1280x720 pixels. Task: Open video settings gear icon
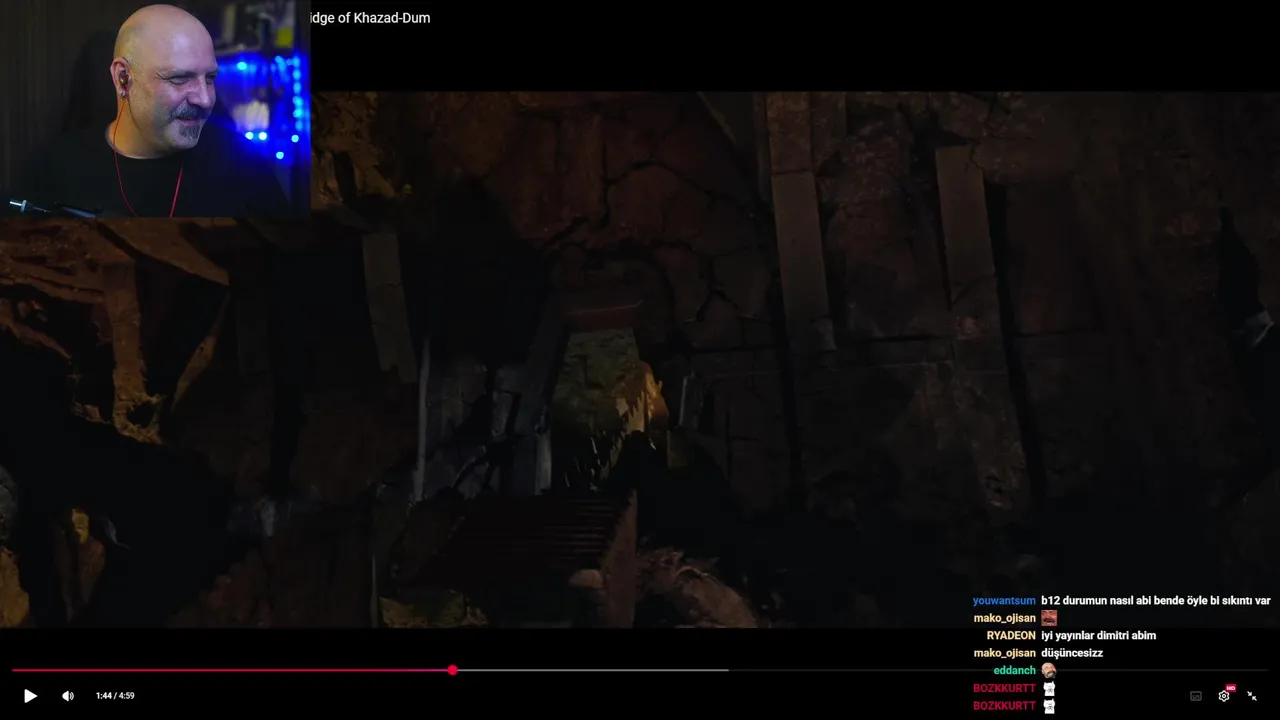(x=1224, y=696)
